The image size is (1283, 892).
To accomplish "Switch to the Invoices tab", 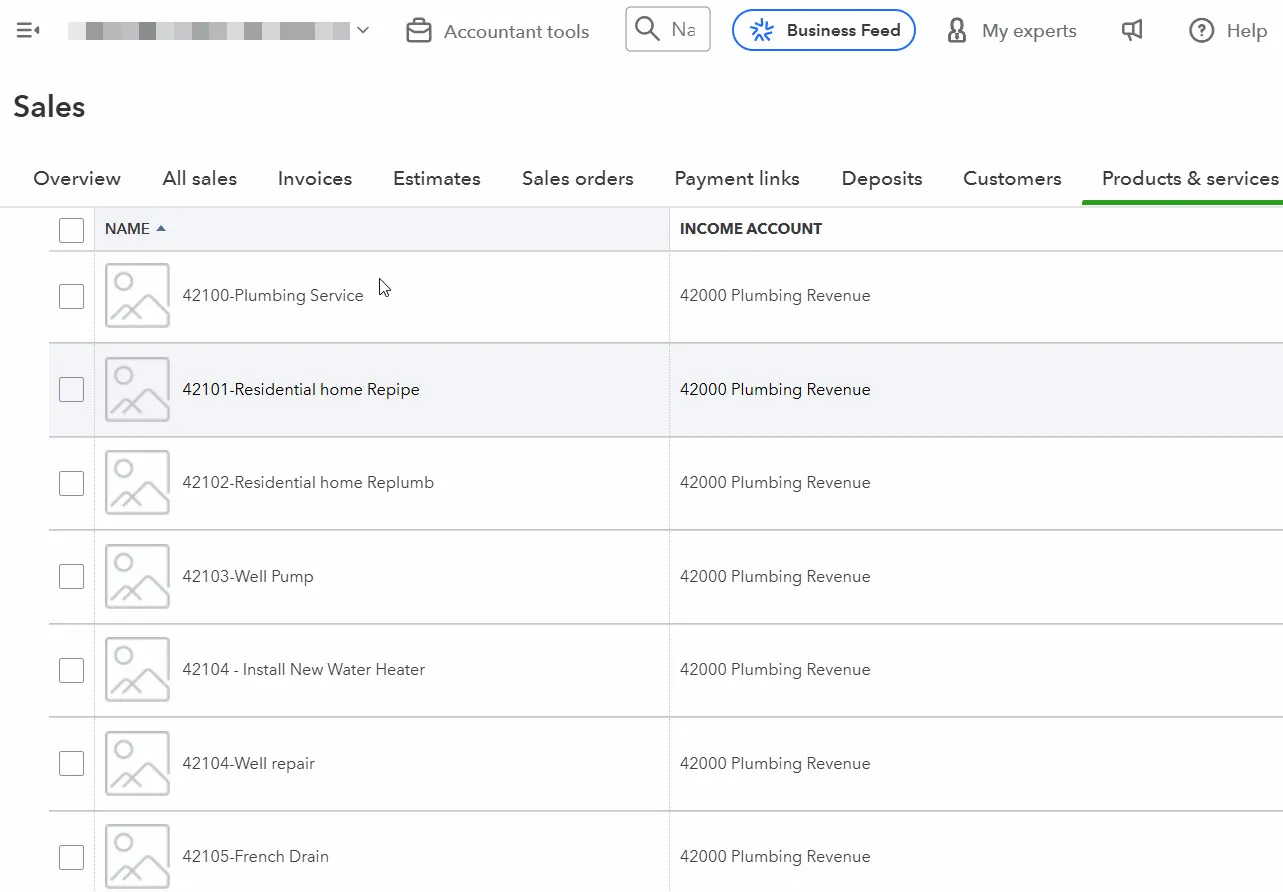I will click(315, 179).
